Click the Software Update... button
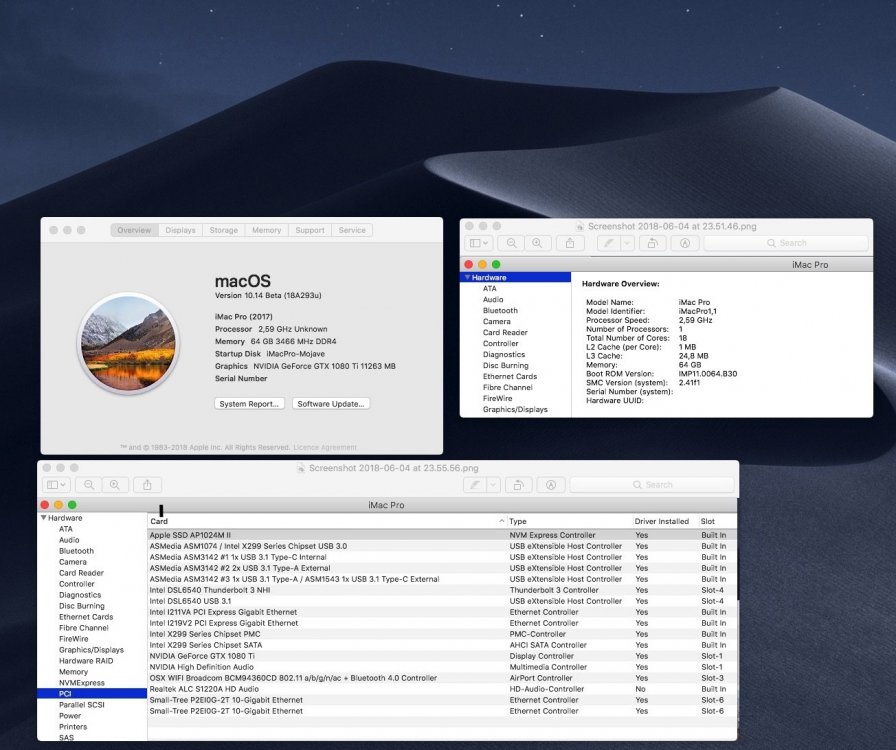Image resolution: width=896 pixels, height=750 pixels. point(331,404)
